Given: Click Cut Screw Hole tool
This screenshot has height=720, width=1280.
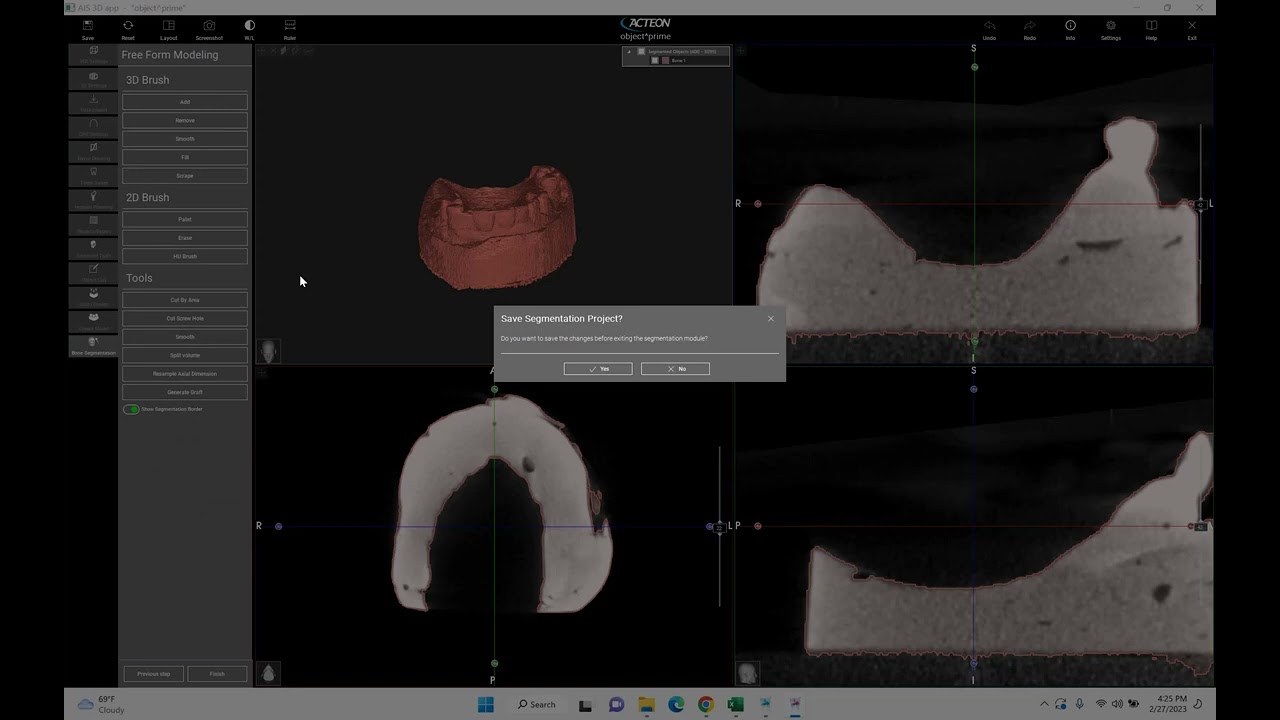Looking at the screenshot, I should point(185,318).
